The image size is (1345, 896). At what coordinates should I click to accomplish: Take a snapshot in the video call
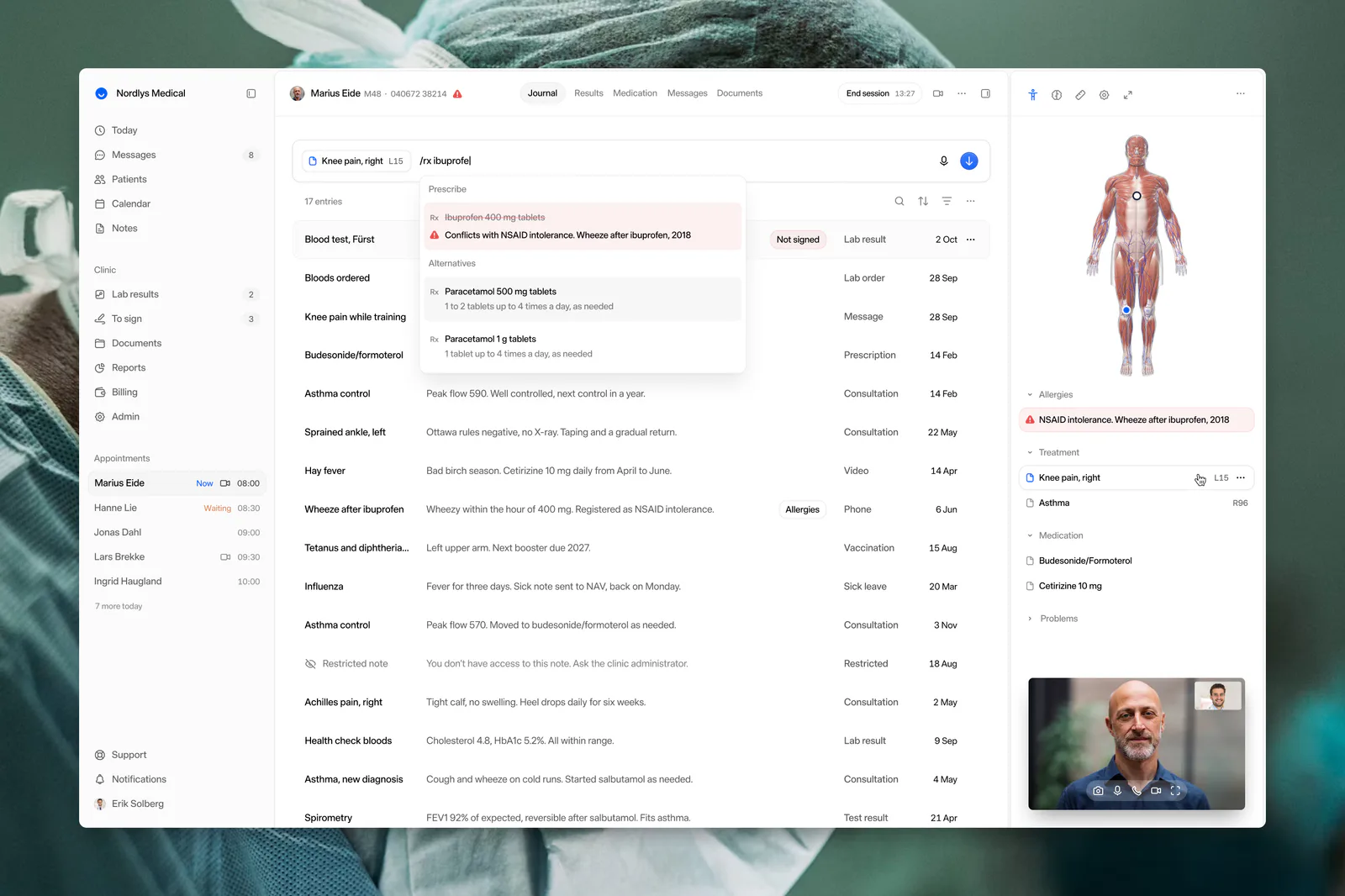click(x=1098, y=791)
